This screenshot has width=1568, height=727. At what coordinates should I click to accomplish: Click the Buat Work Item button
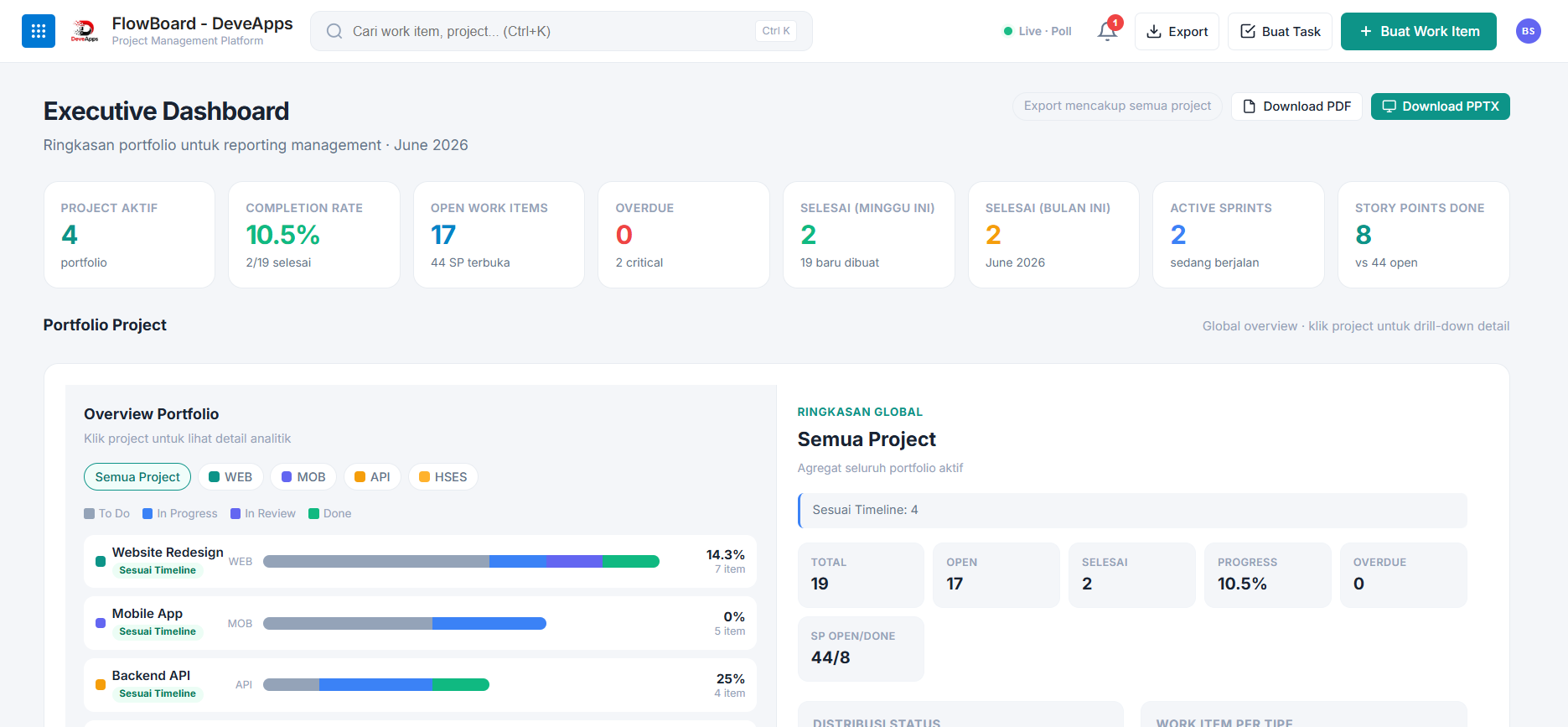click(1419, 31)
